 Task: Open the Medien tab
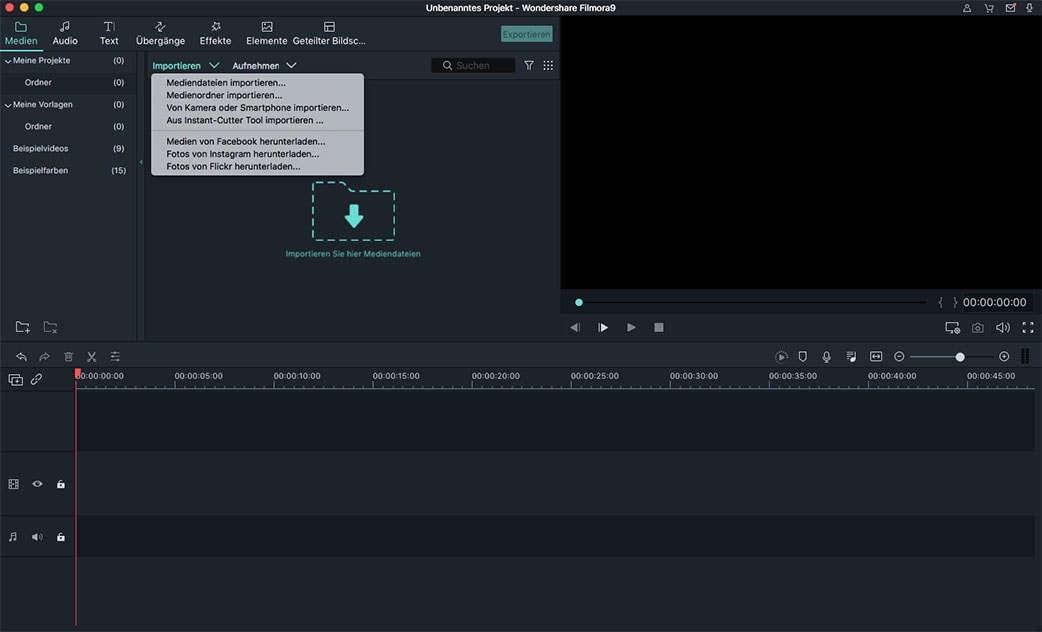(x=21, y=33)
